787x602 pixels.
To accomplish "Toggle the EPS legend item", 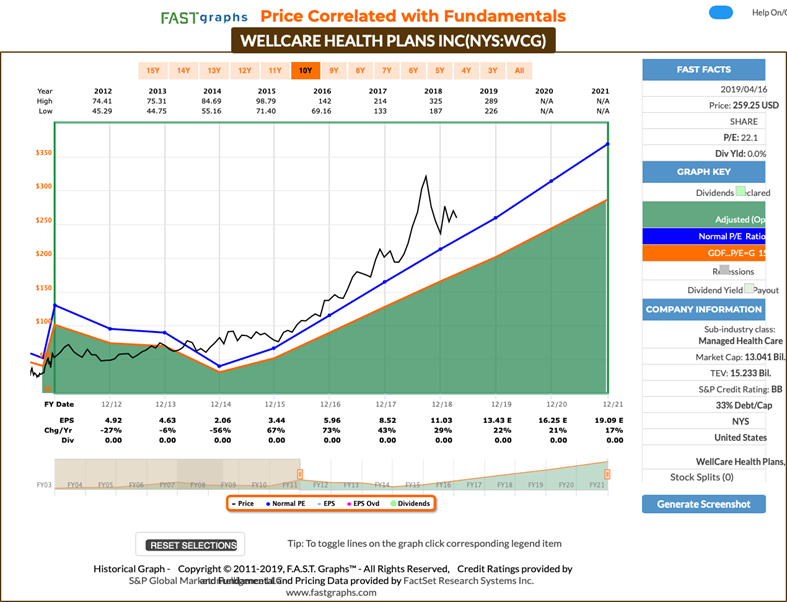I will [x=326, y=503].
